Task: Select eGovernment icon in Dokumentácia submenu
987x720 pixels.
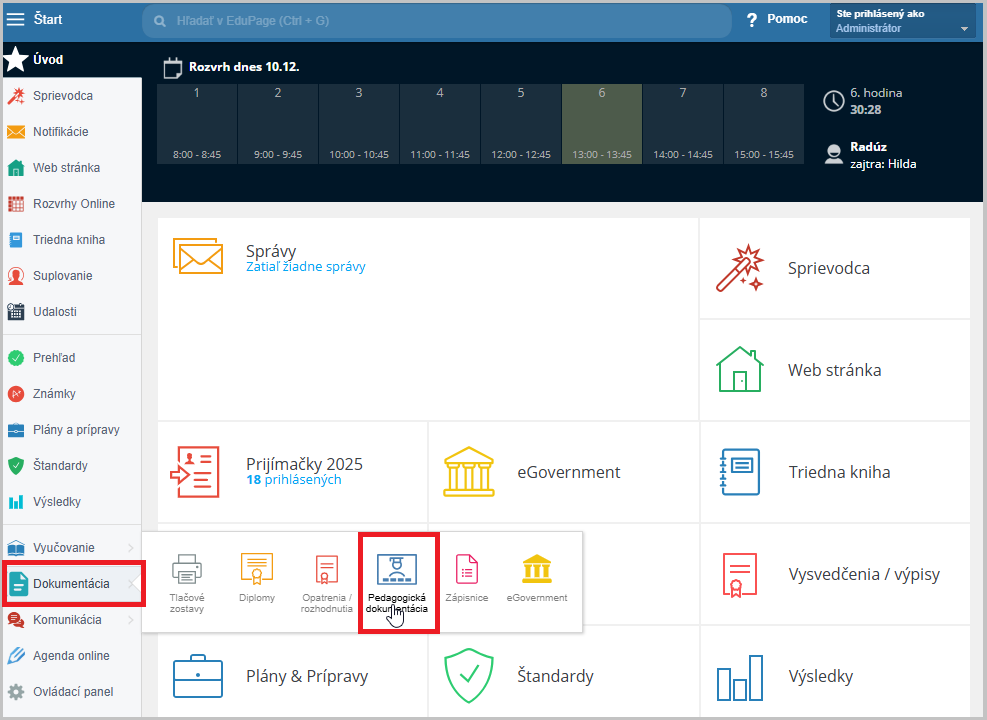Action: pyautogui.click(x=537, y=568)
